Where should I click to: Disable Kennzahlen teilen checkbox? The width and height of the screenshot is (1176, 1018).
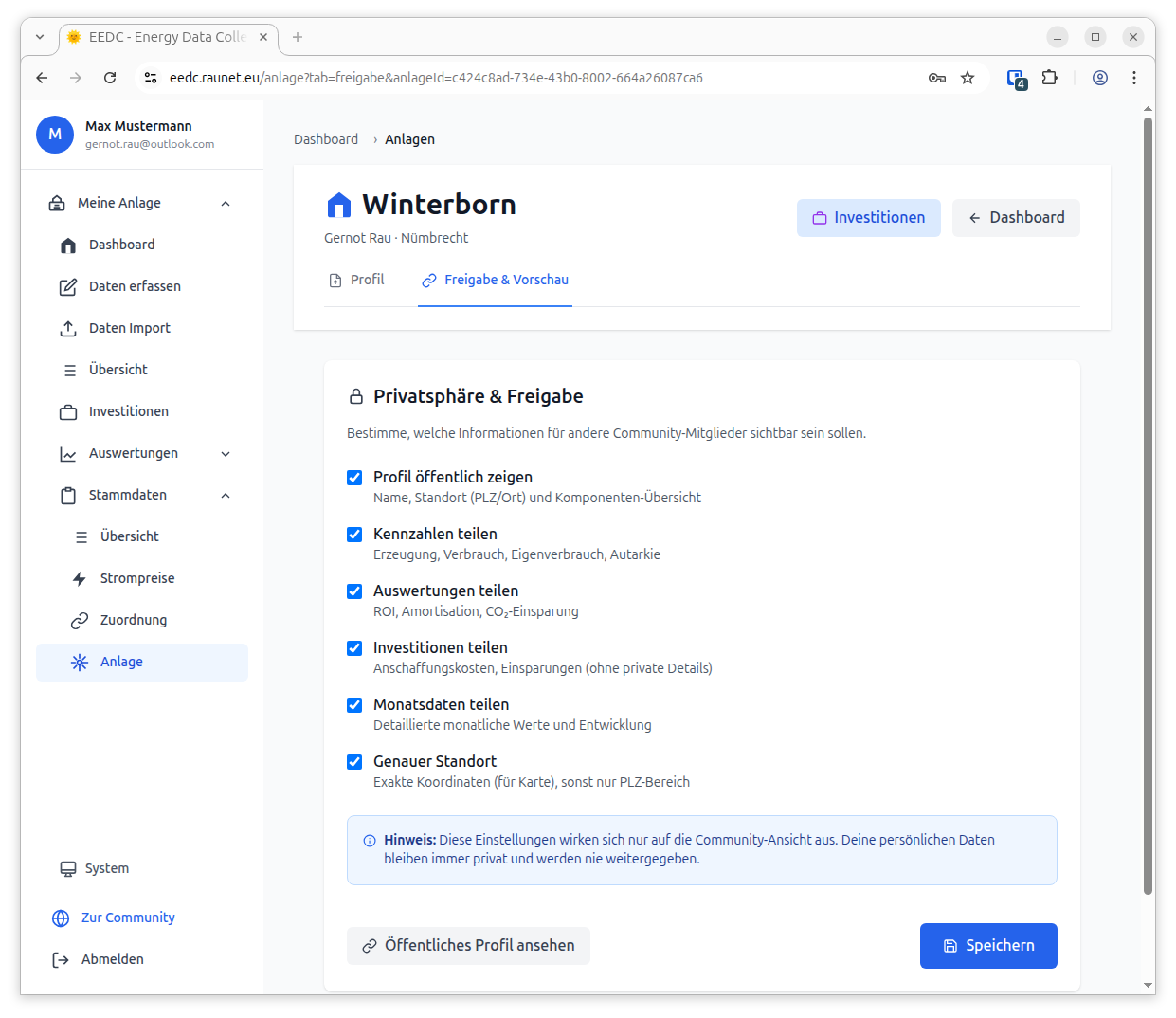(354, 535)
